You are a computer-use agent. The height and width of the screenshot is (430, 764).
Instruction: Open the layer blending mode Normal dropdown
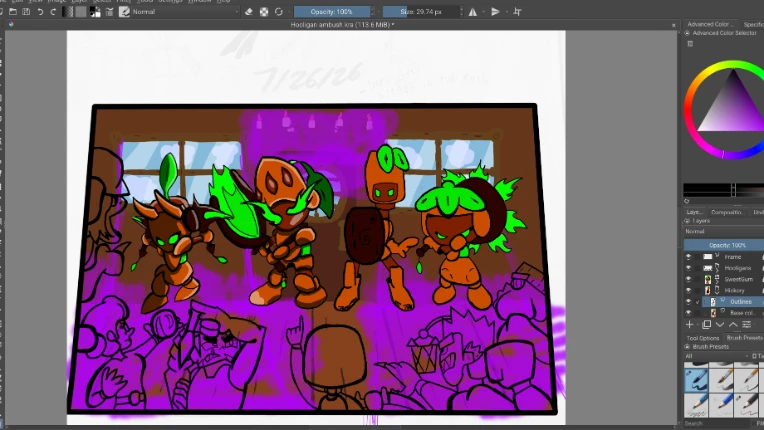(x=724, y=232)
